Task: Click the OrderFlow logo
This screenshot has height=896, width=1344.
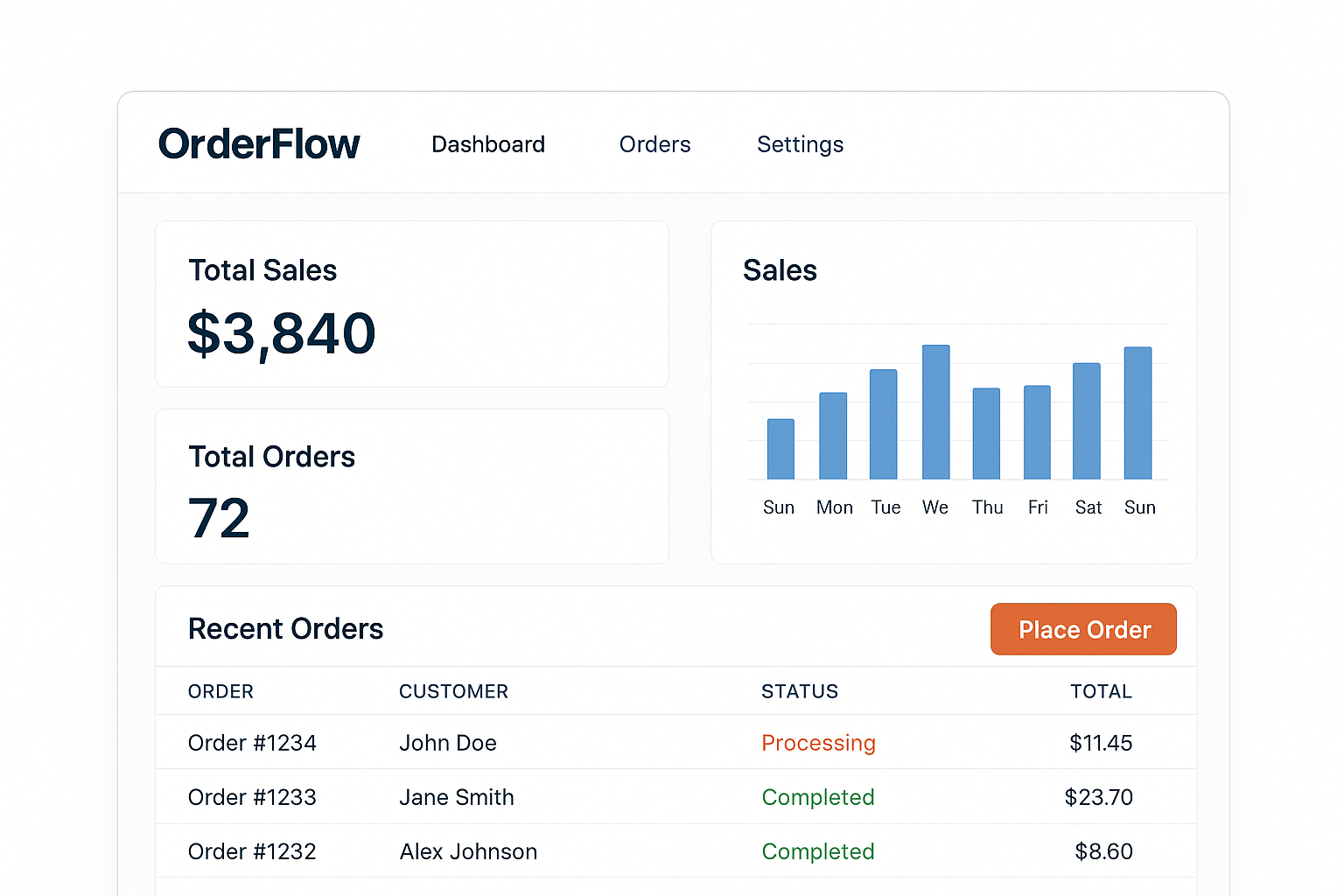Action: tap(259, 144)
